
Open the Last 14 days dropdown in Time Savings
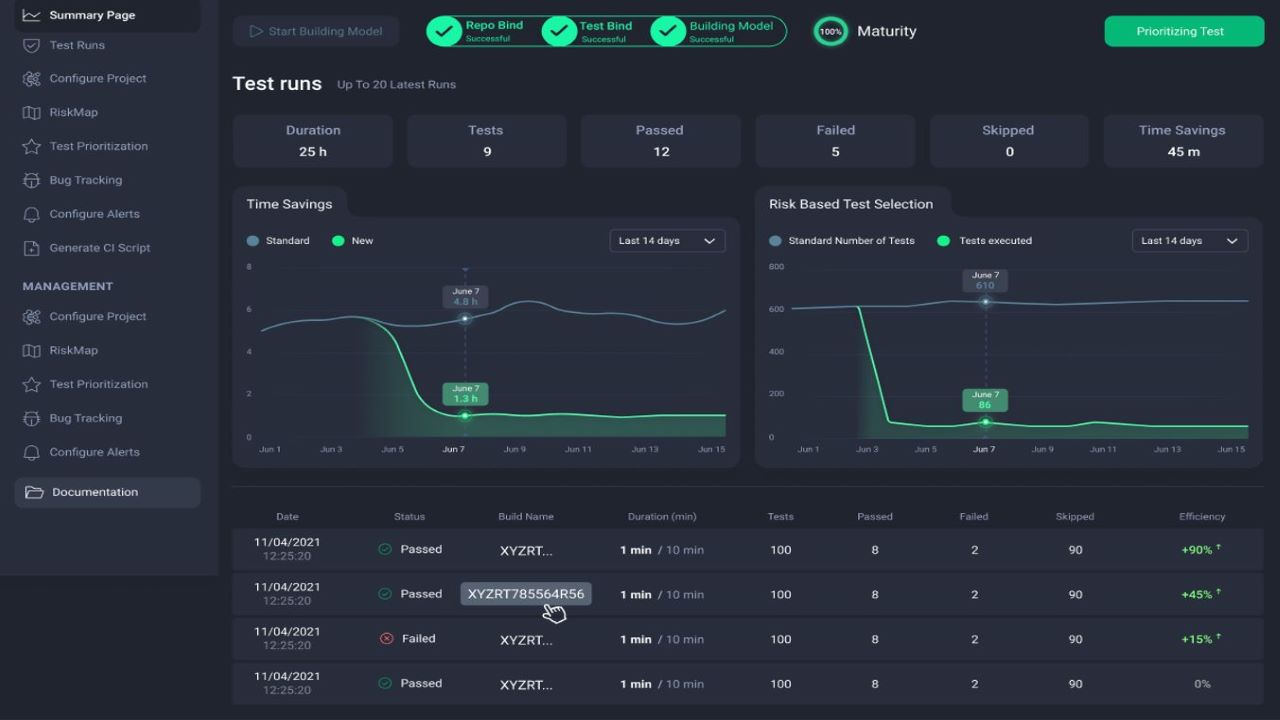(666, 240)
